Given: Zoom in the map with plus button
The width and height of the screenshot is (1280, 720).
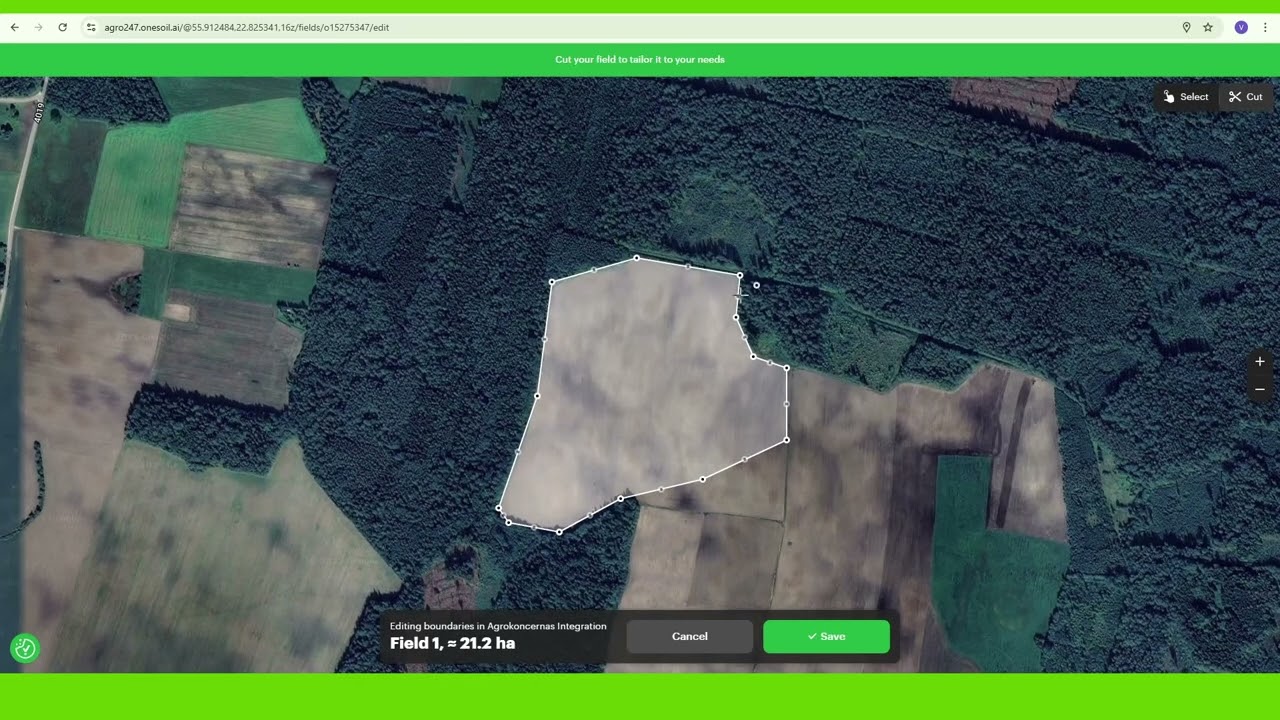Looking at the screenshot, I should [1260, 362].
